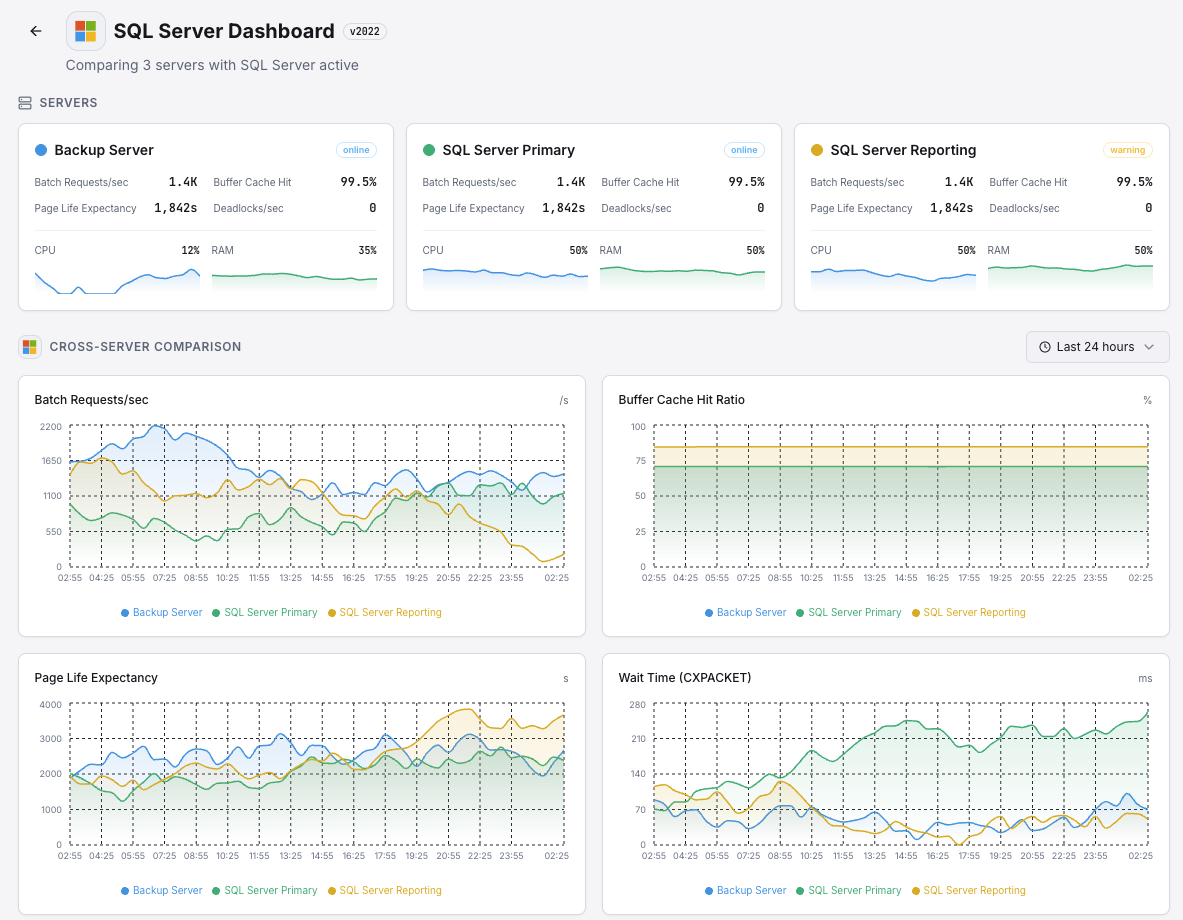The width and height of the screenshot is (1183, 920).
Task: Click the SQL Server Reporting server card
Action: tap(981, 218)
